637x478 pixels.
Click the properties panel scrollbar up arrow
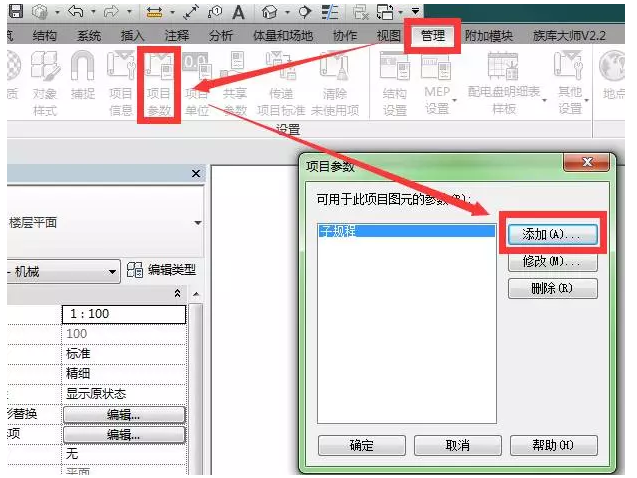tap(196, 294)
